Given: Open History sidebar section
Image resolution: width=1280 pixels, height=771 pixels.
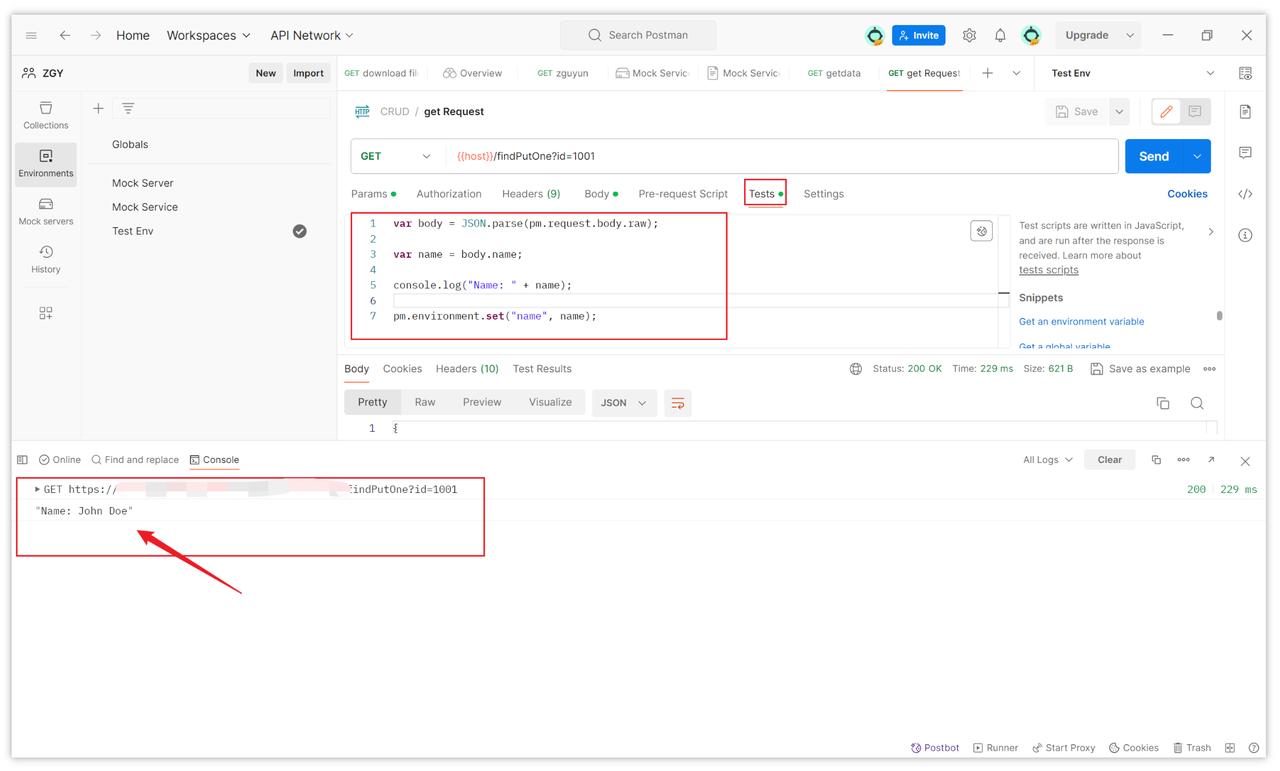Looking at the screenshot, I should pos(46,259).
